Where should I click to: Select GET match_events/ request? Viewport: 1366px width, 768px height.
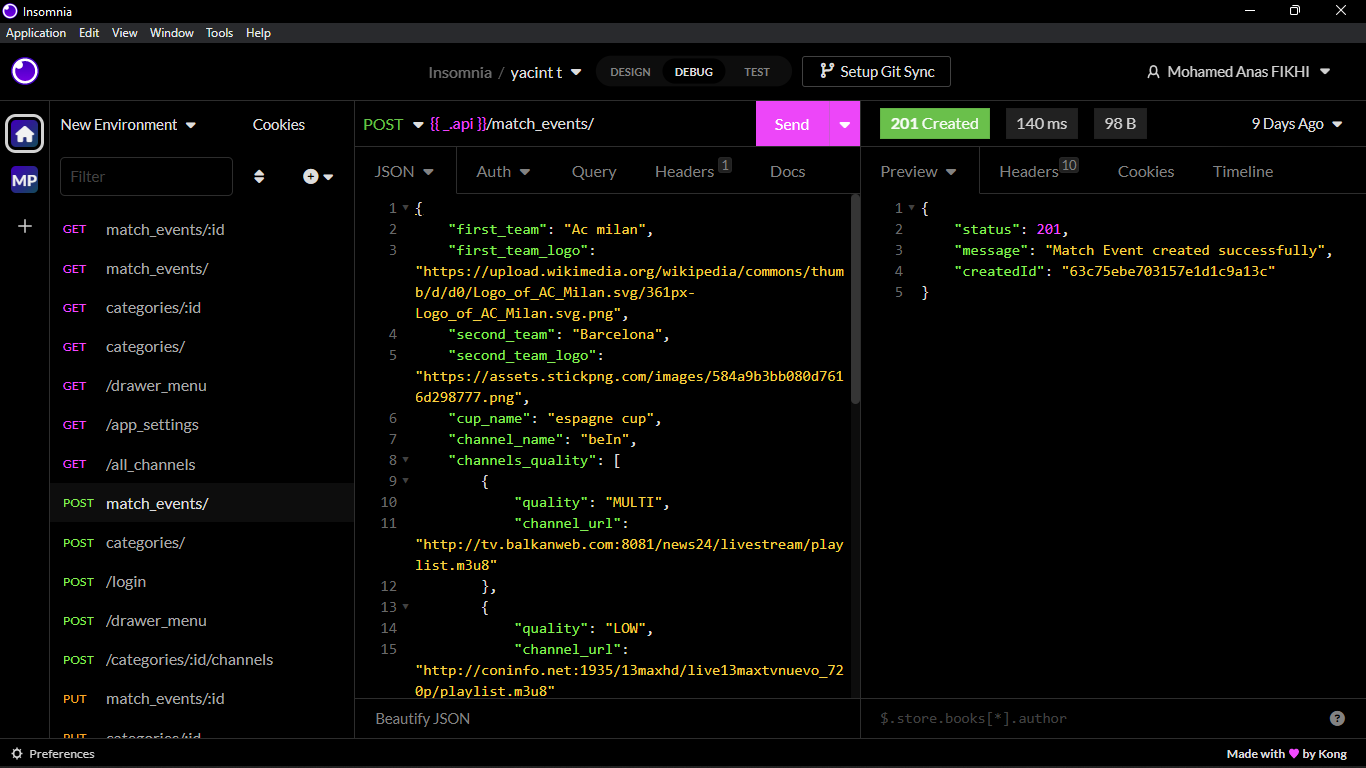coord(202,269)
